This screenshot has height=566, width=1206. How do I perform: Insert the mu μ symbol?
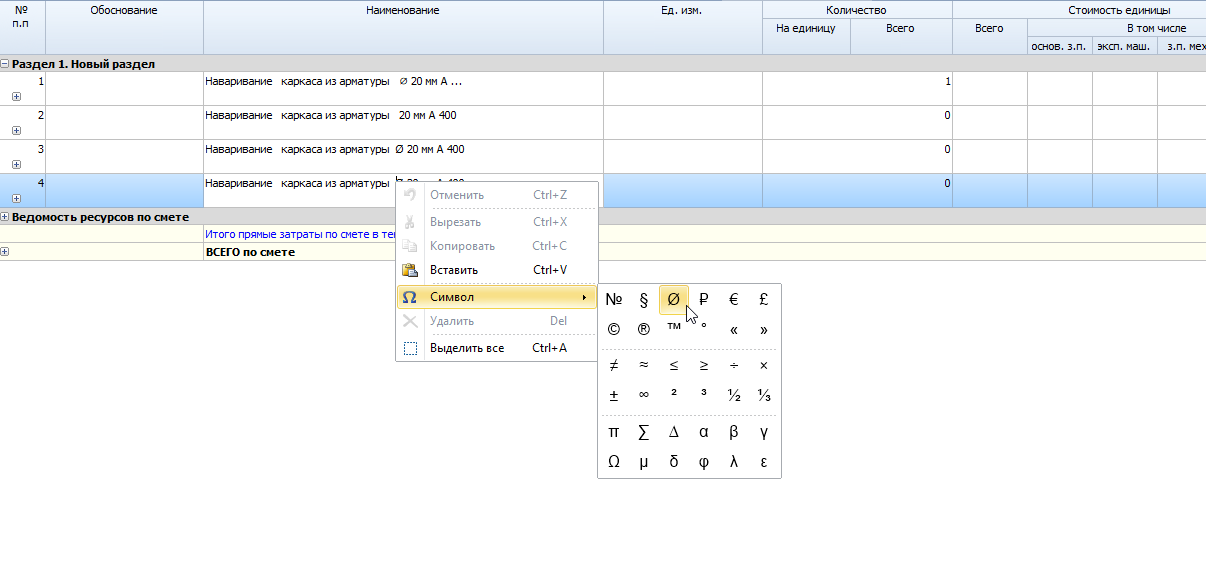click(644, 462)
